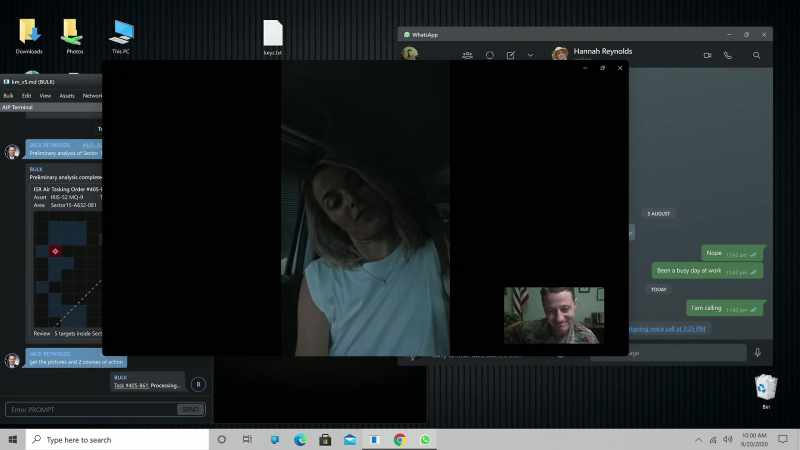
Task: Click the red target marker on map
Action: tap(55, 251)
